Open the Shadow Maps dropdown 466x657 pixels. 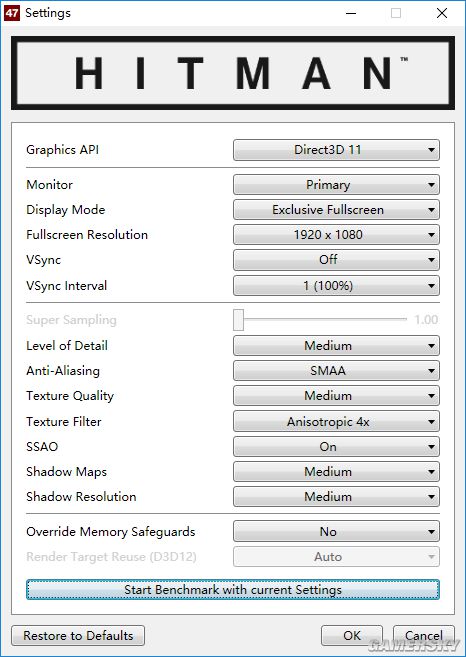(336, 472)
